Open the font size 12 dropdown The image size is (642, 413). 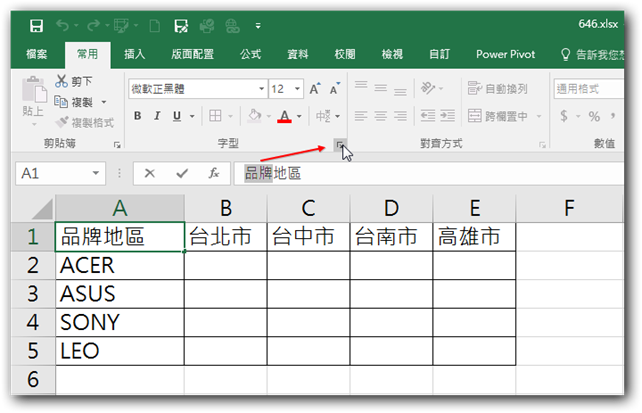click(297, 89)
